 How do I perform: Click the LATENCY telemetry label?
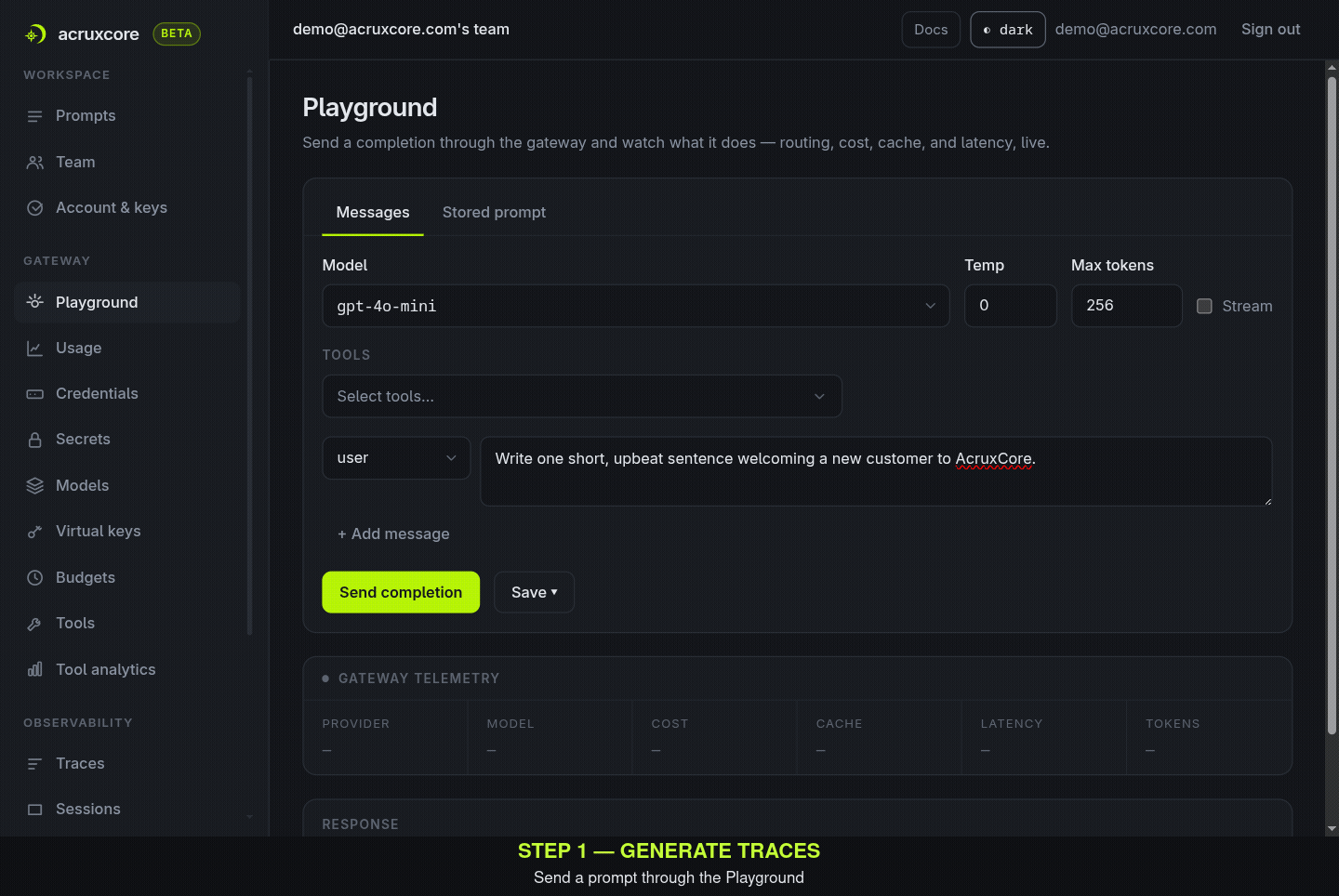(1012, 724)
